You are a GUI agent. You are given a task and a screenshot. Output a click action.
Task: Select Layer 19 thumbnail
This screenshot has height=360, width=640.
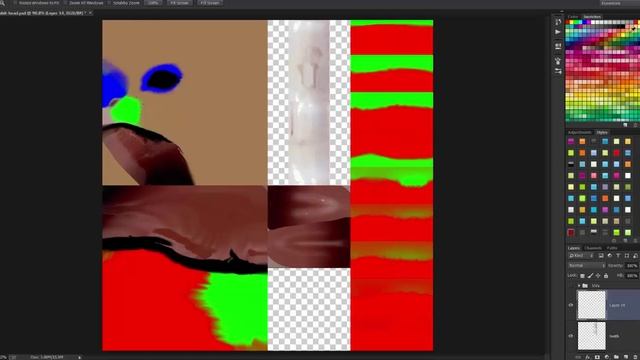(591, 305)
